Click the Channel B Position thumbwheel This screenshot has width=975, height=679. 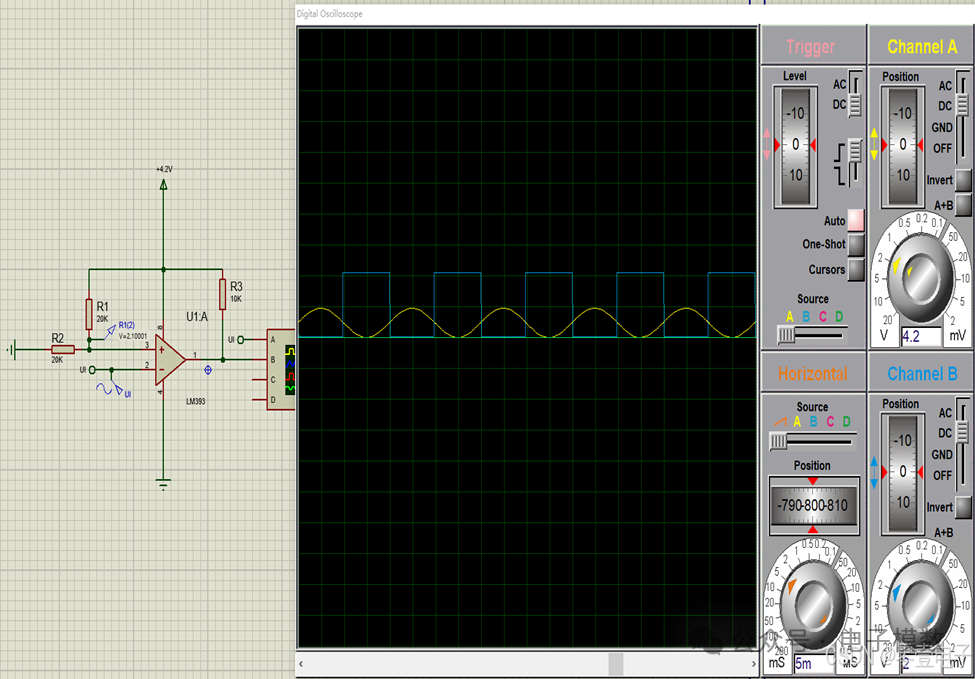902,473
